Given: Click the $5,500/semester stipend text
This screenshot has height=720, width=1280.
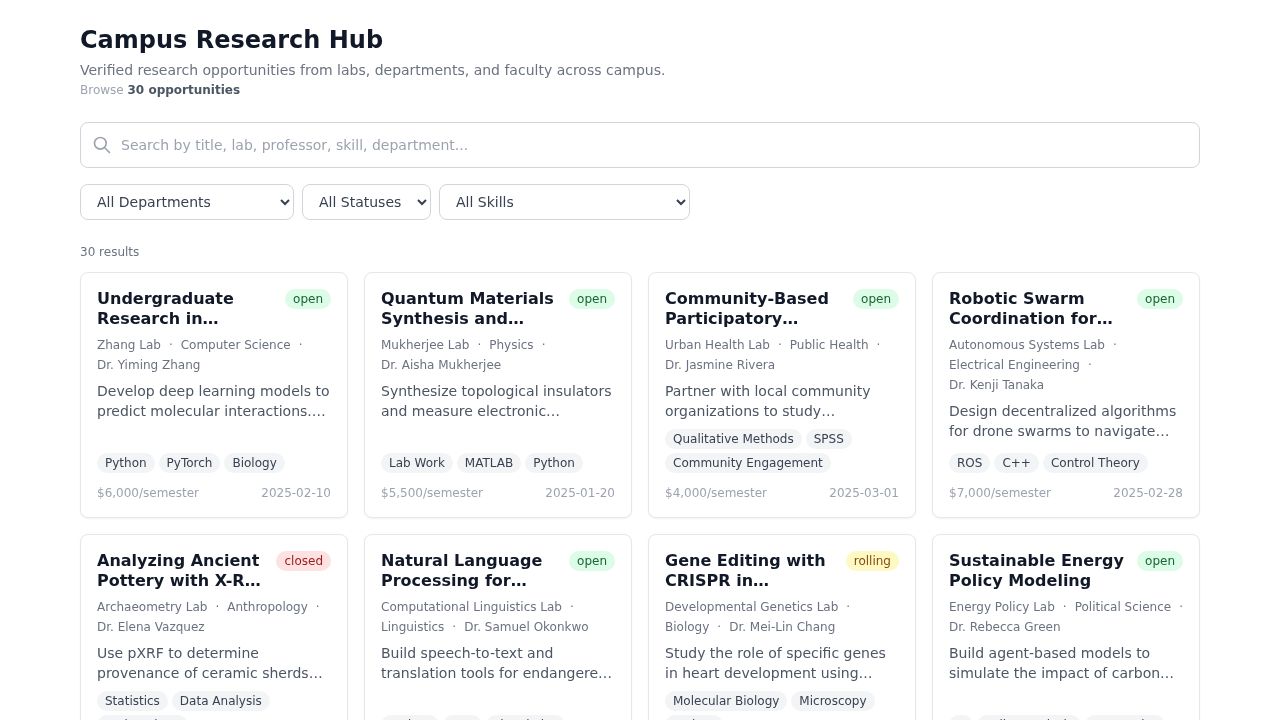Looking at the screenshot, I should click(432, 493).
